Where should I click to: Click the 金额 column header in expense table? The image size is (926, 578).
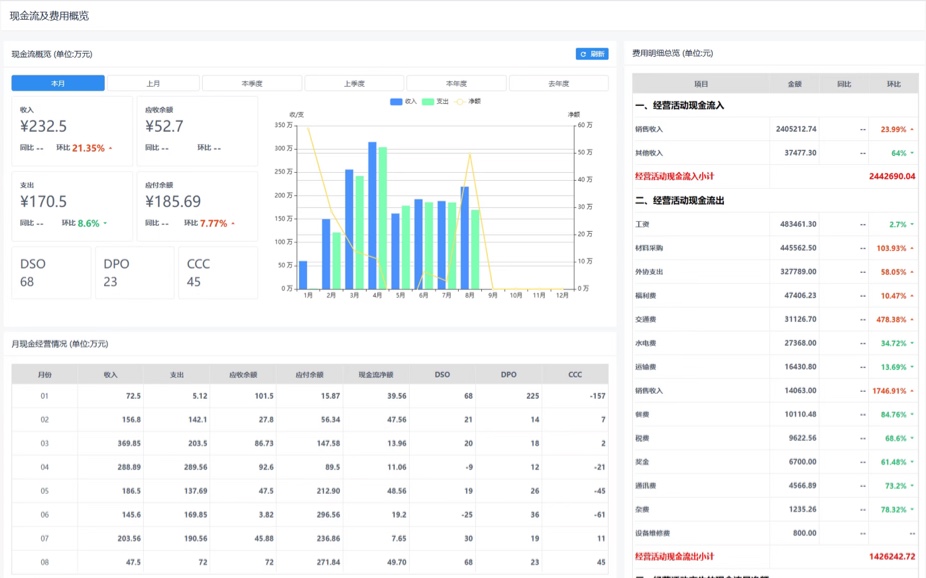794,84
